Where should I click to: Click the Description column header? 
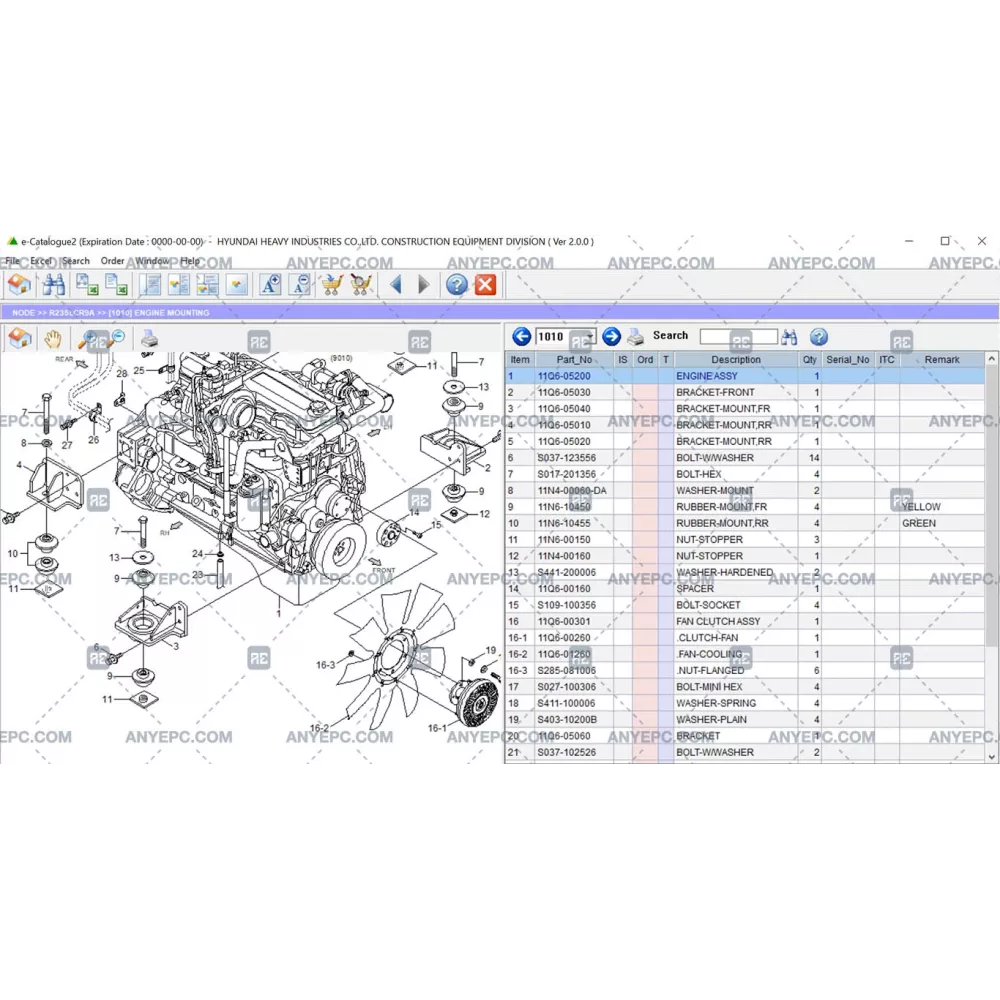point(735,360)
